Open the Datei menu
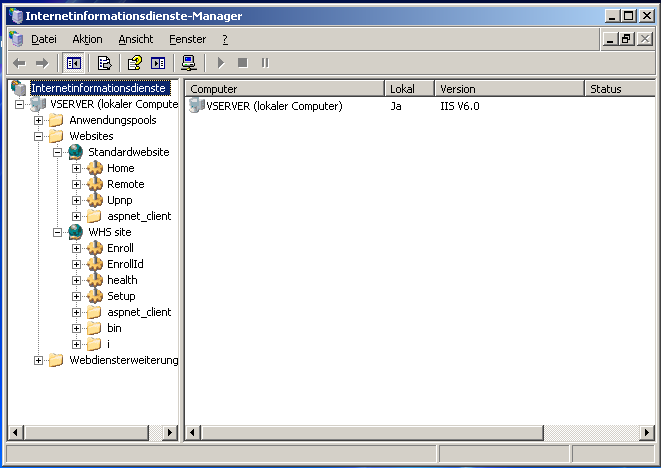 (x=44, y=39)
